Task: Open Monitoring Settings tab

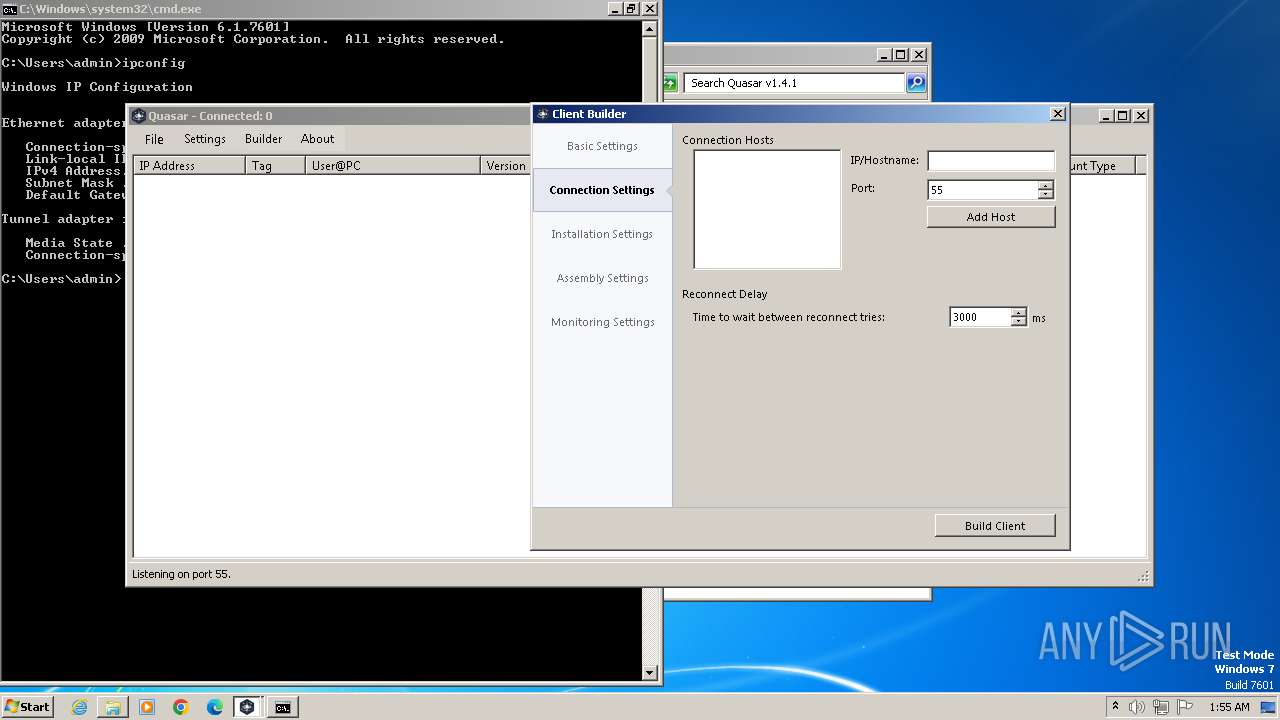Action: 602,322
